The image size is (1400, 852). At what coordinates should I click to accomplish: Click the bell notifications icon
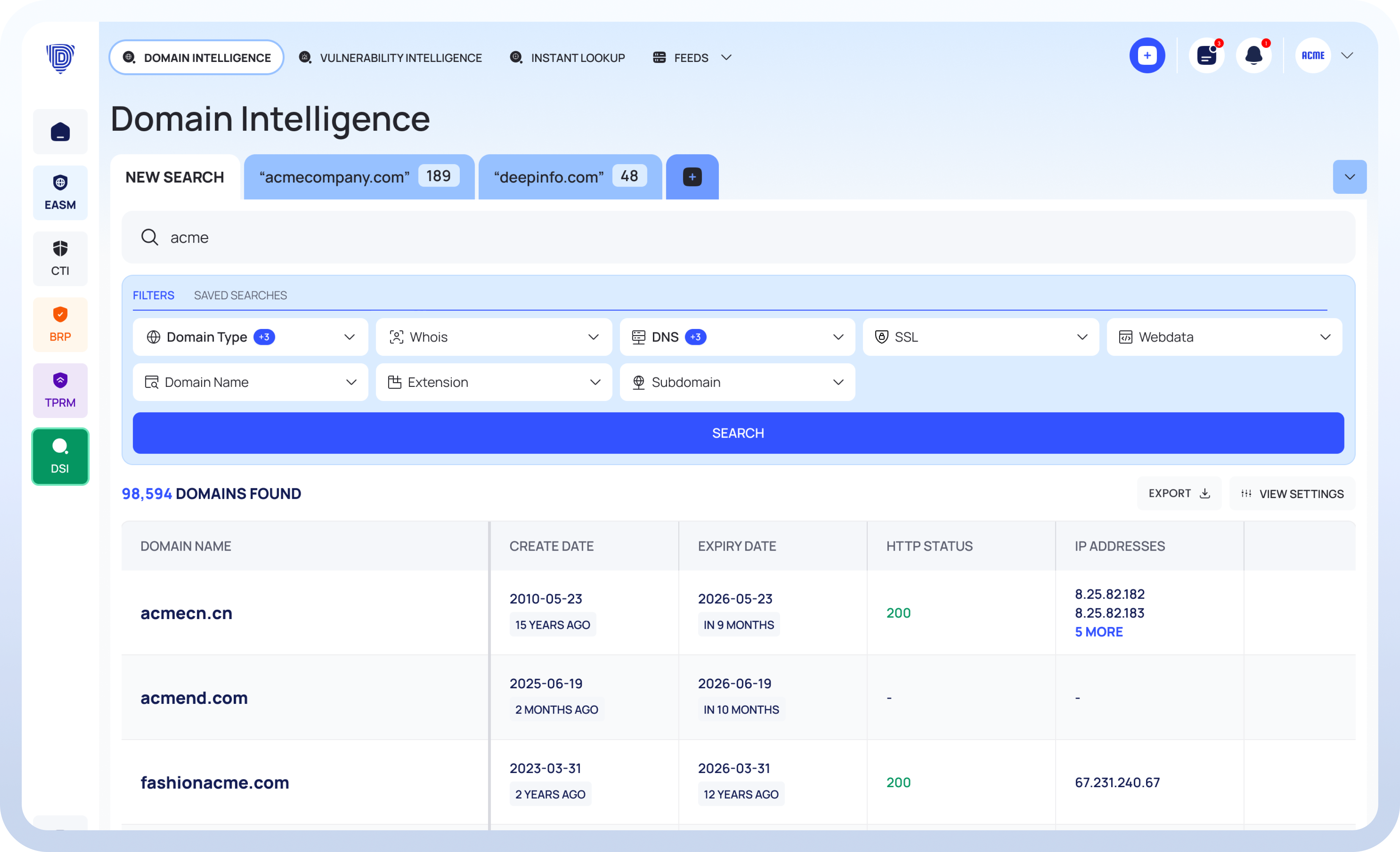point(1253,56)
